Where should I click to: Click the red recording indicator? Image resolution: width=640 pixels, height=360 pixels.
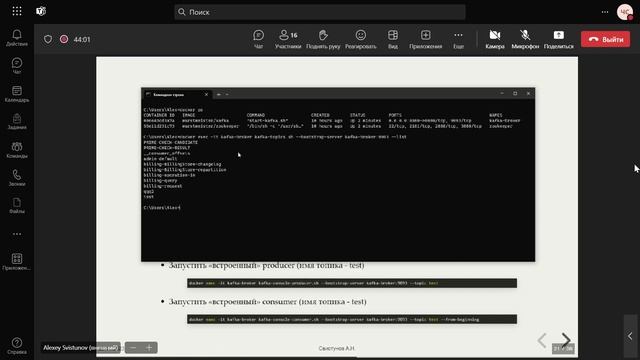click(64, 39)
